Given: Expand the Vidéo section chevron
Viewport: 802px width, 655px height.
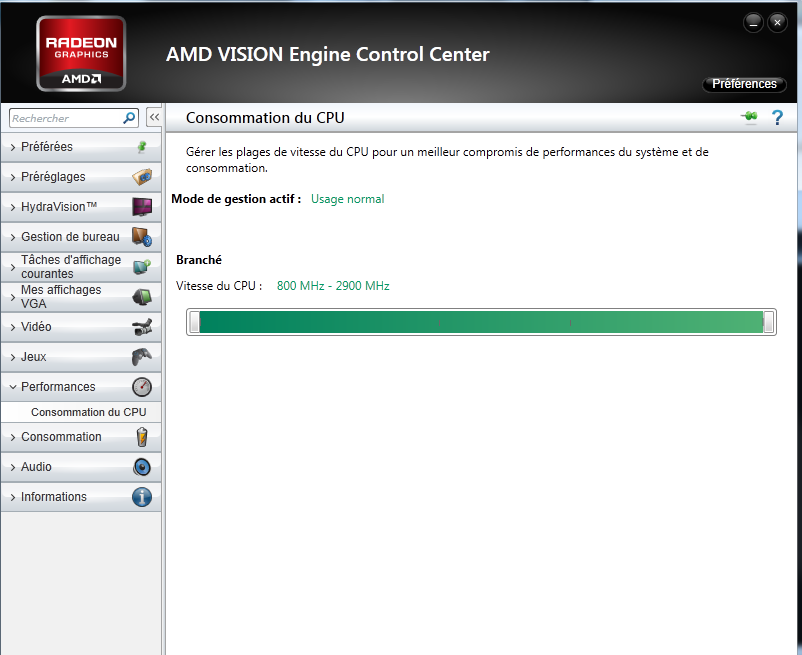Looking at the screenshot, I should (13, 327).
